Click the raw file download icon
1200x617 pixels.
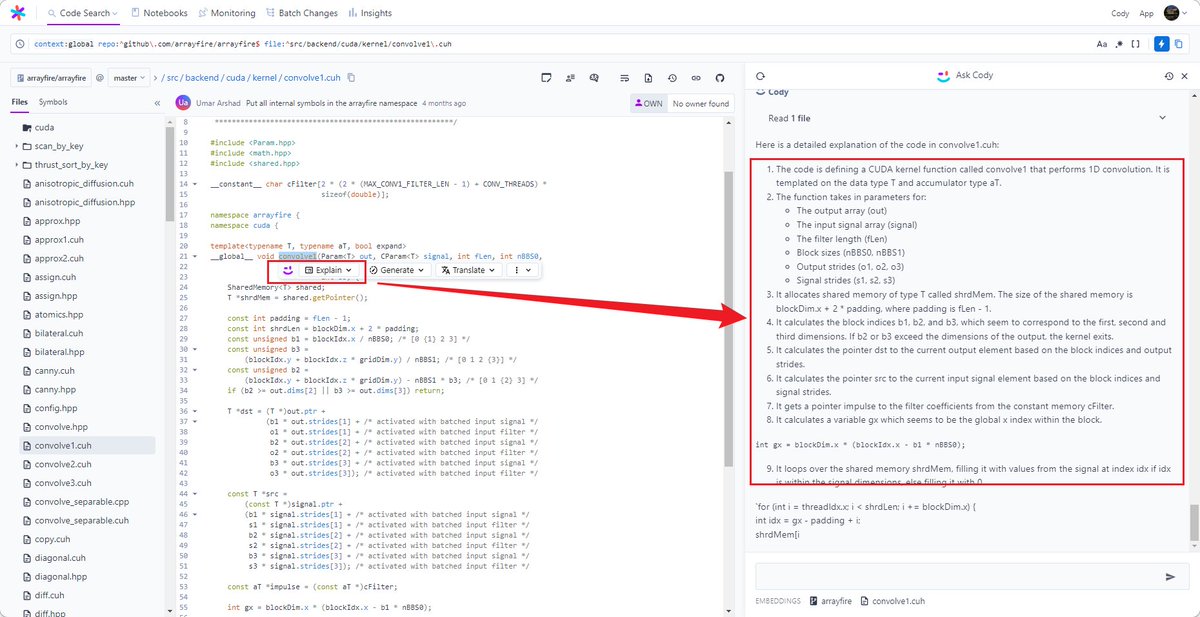click(648, 77)
